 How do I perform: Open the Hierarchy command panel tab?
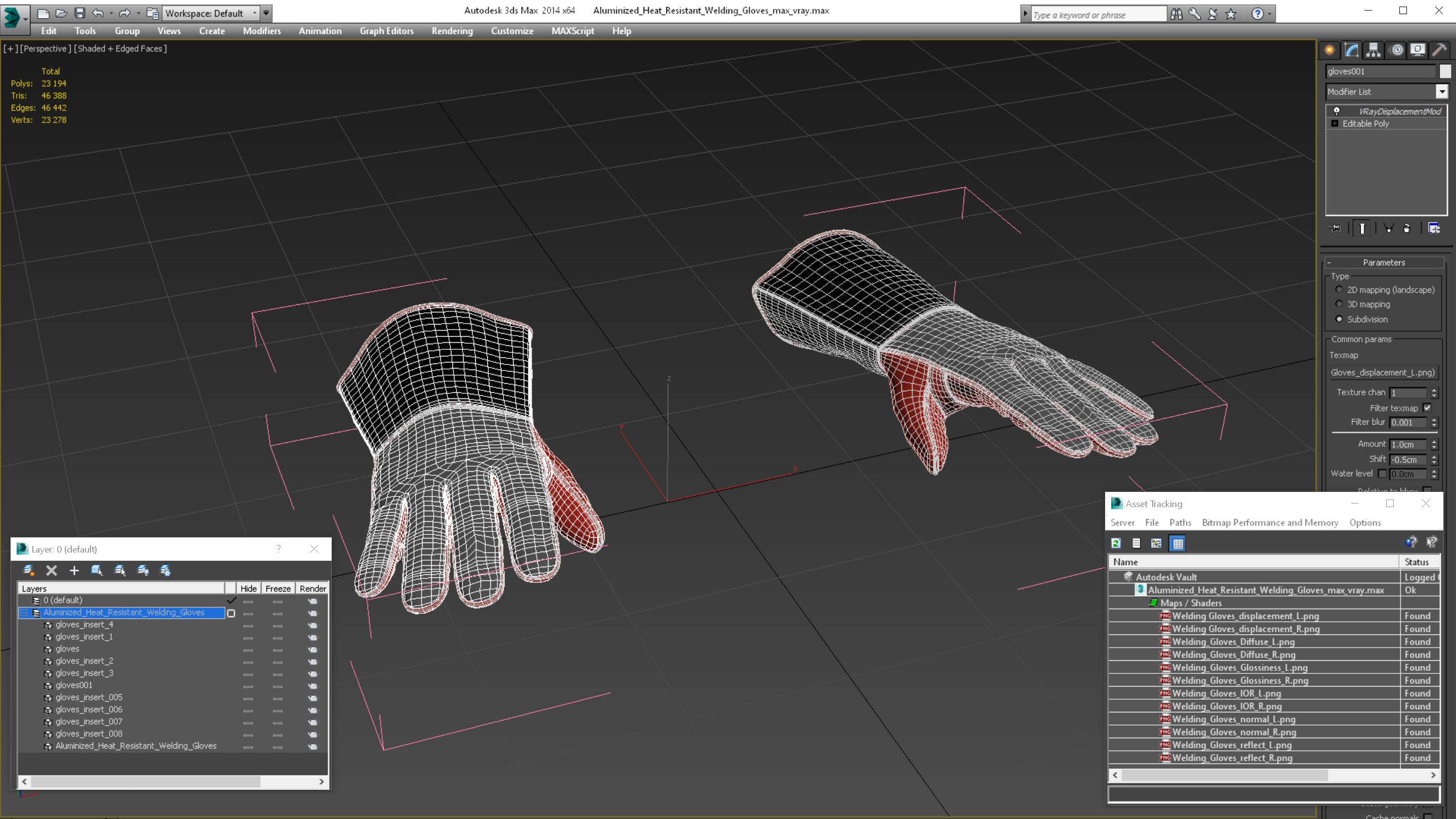(1374, 51)
